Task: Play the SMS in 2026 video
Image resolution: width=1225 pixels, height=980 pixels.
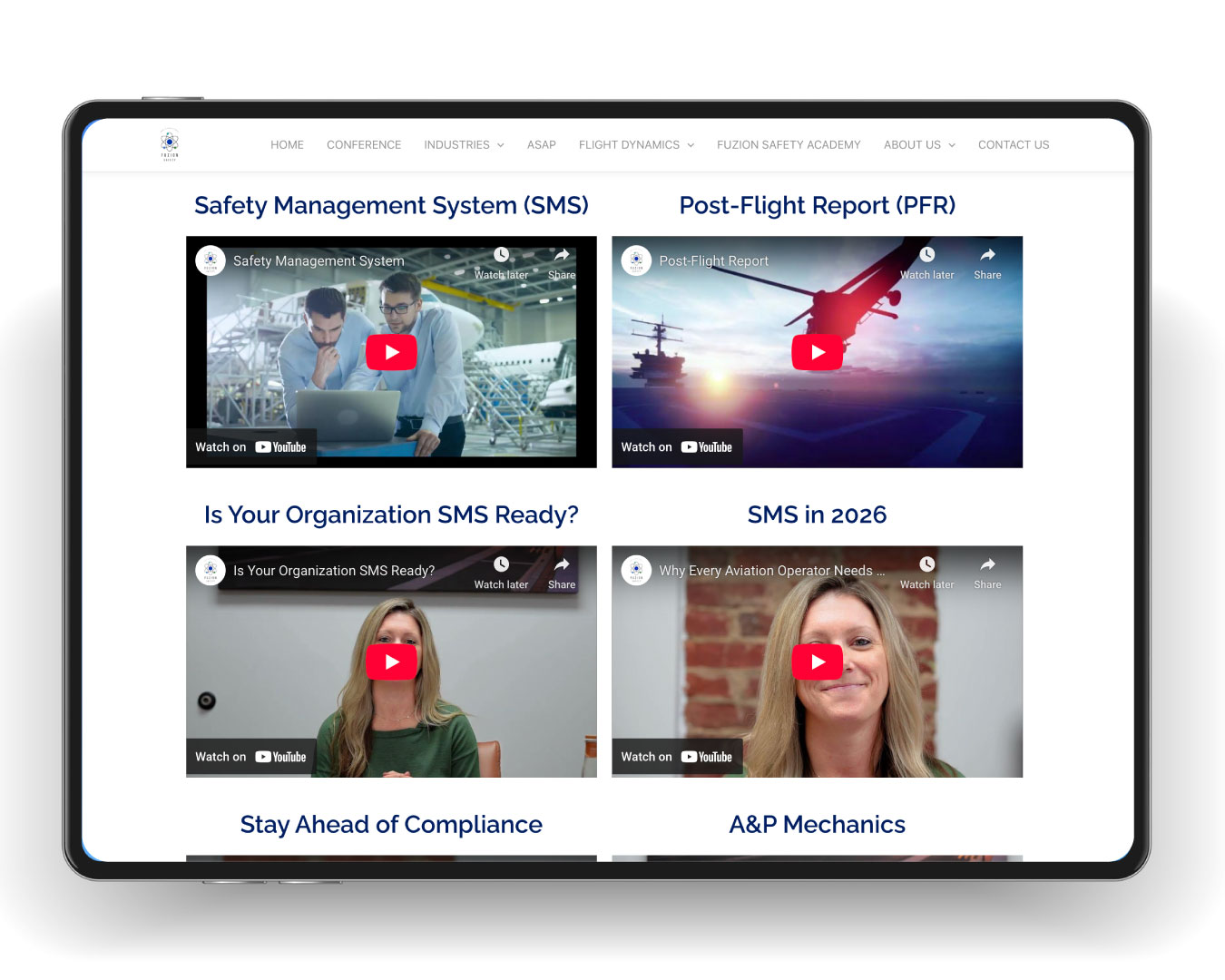Action: 817,661
